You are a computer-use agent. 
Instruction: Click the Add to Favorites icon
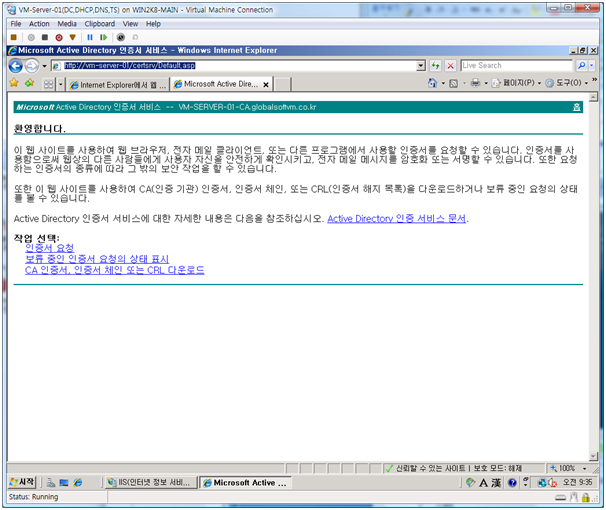coord(29,83)
